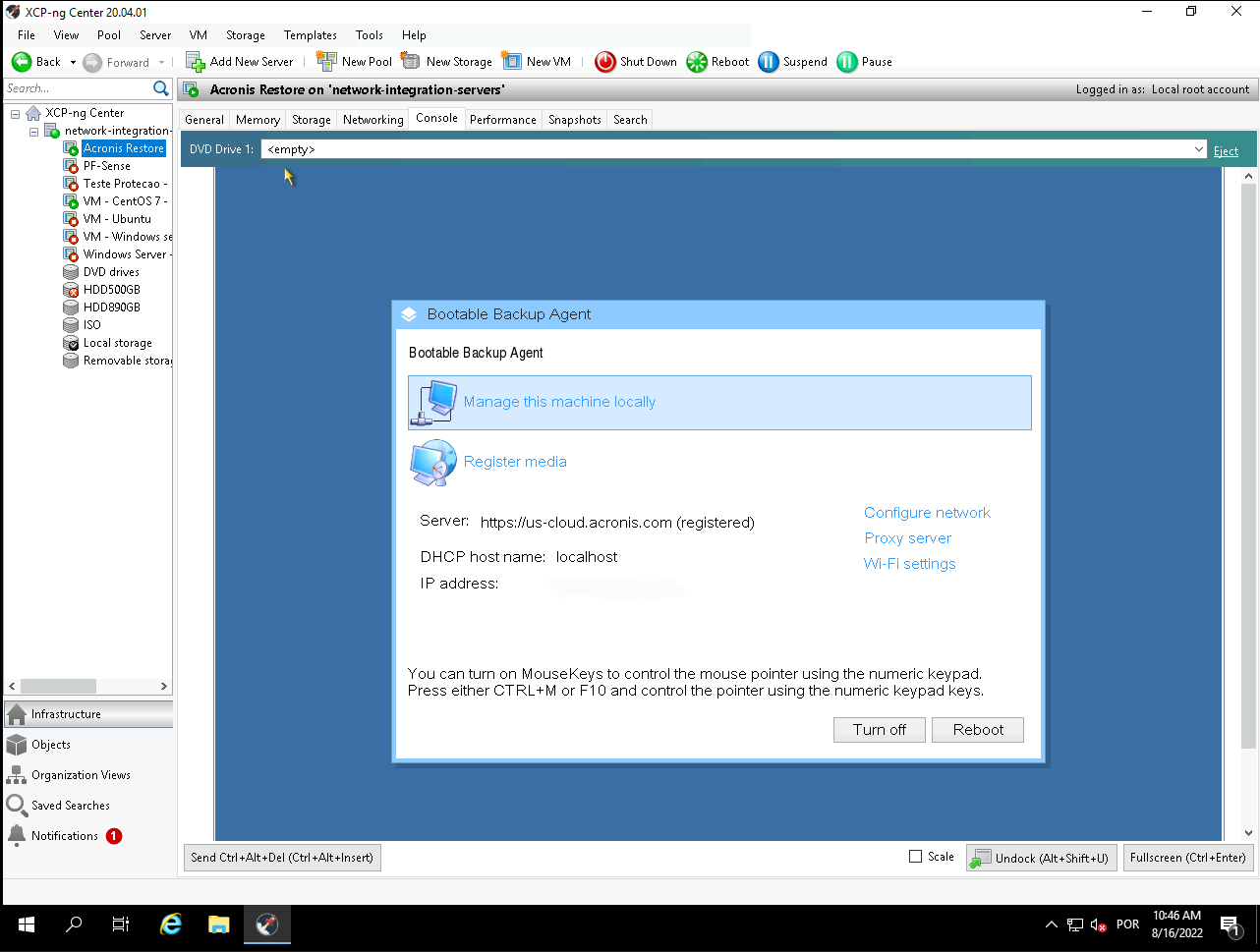Open the Notifications bell icon
Screen dimensions: 1260x952
pyautogui.click(x=17, y=836)
